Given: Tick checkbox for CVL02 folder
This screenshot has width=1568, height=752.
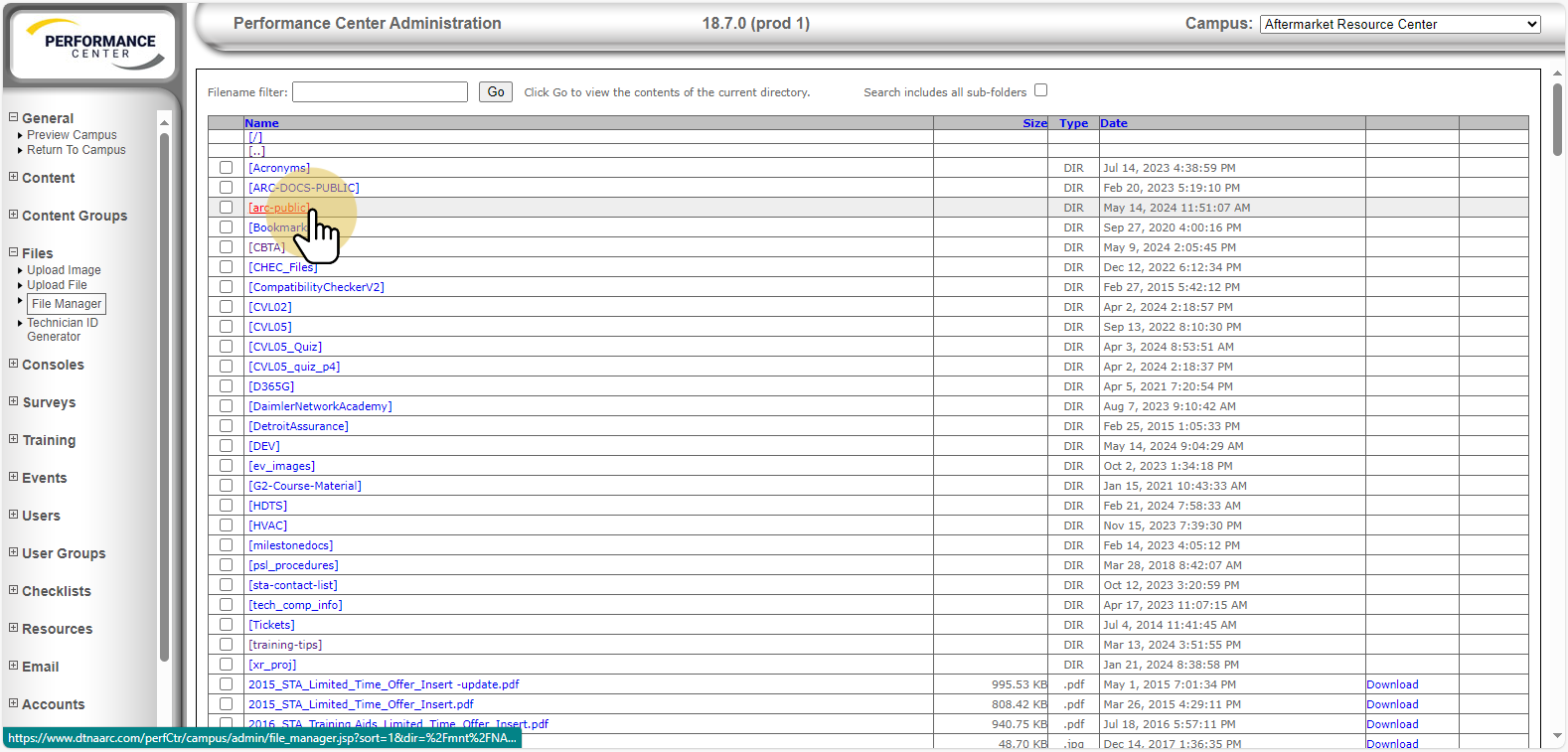Looking at the screenshot, I should pyautogui.click(x=226, y=307).
